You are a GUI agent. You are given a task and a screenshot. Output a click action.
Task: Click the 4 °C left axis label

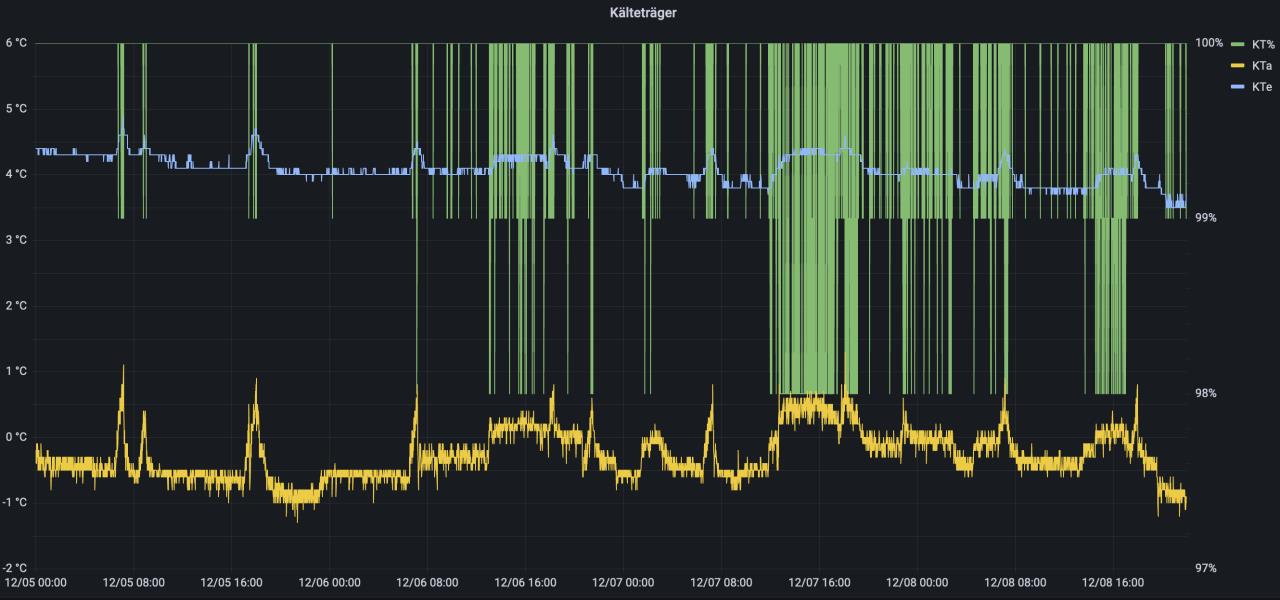pos(16,174)
